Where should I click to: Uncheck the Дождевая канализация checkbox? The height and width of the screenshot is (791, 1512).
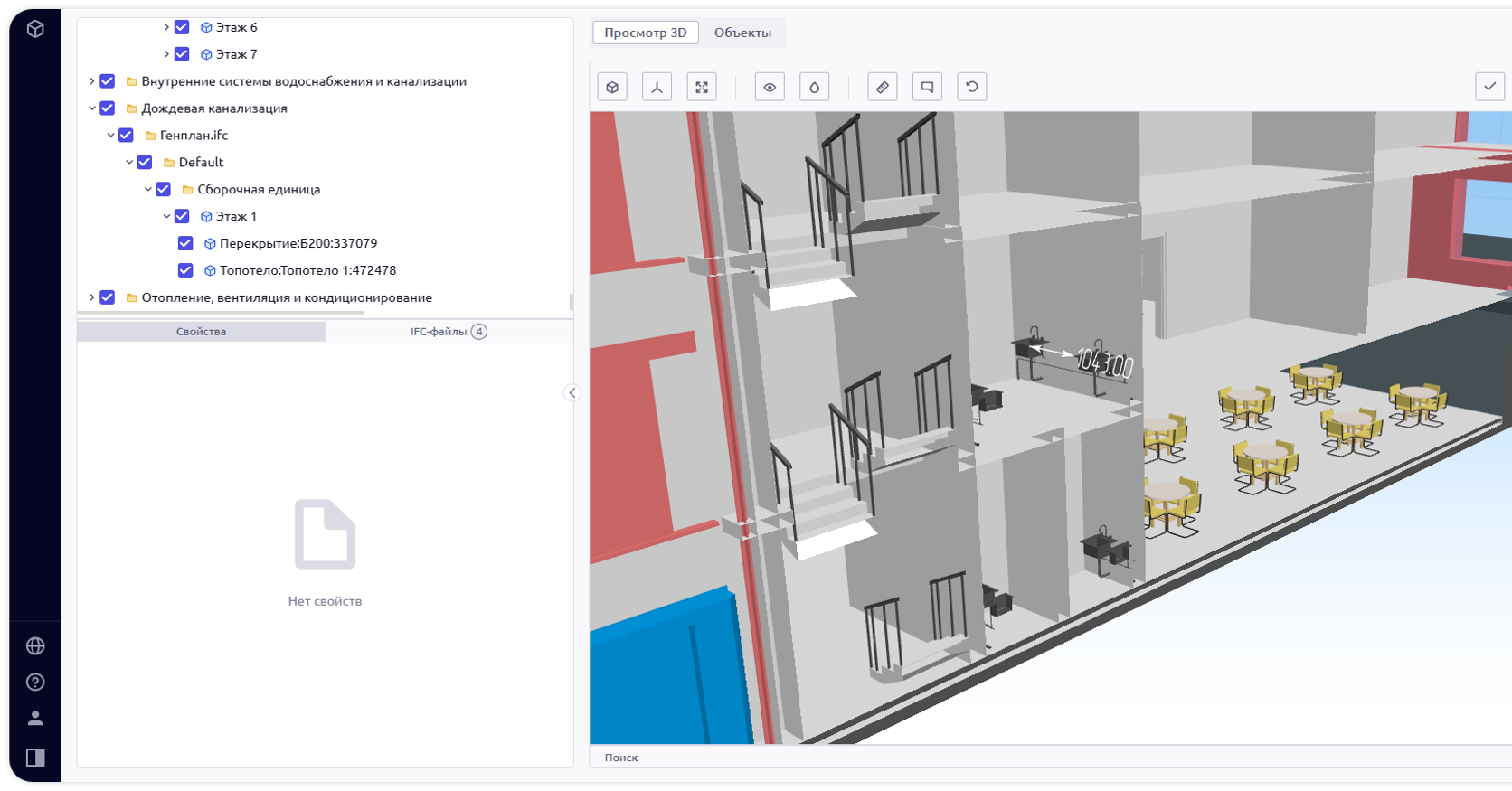click(x=108, y=108)
